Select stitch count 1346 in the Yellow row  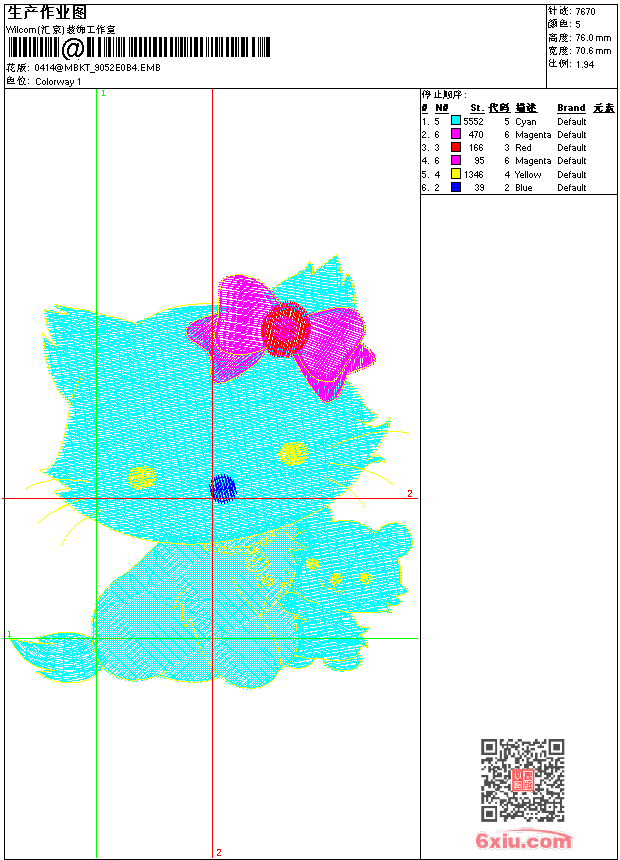[474, 174]
